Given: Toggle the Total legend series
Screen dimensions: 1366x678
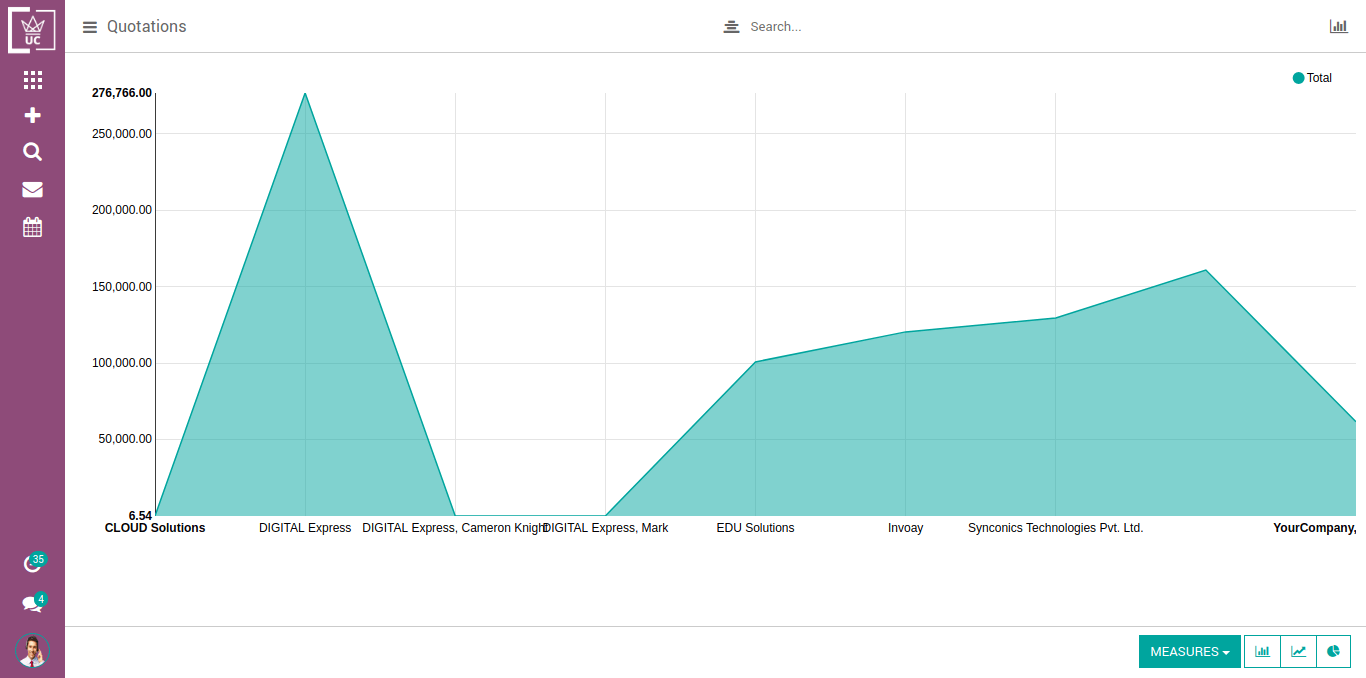Looking at the screenshot, I should [1312, 78].
